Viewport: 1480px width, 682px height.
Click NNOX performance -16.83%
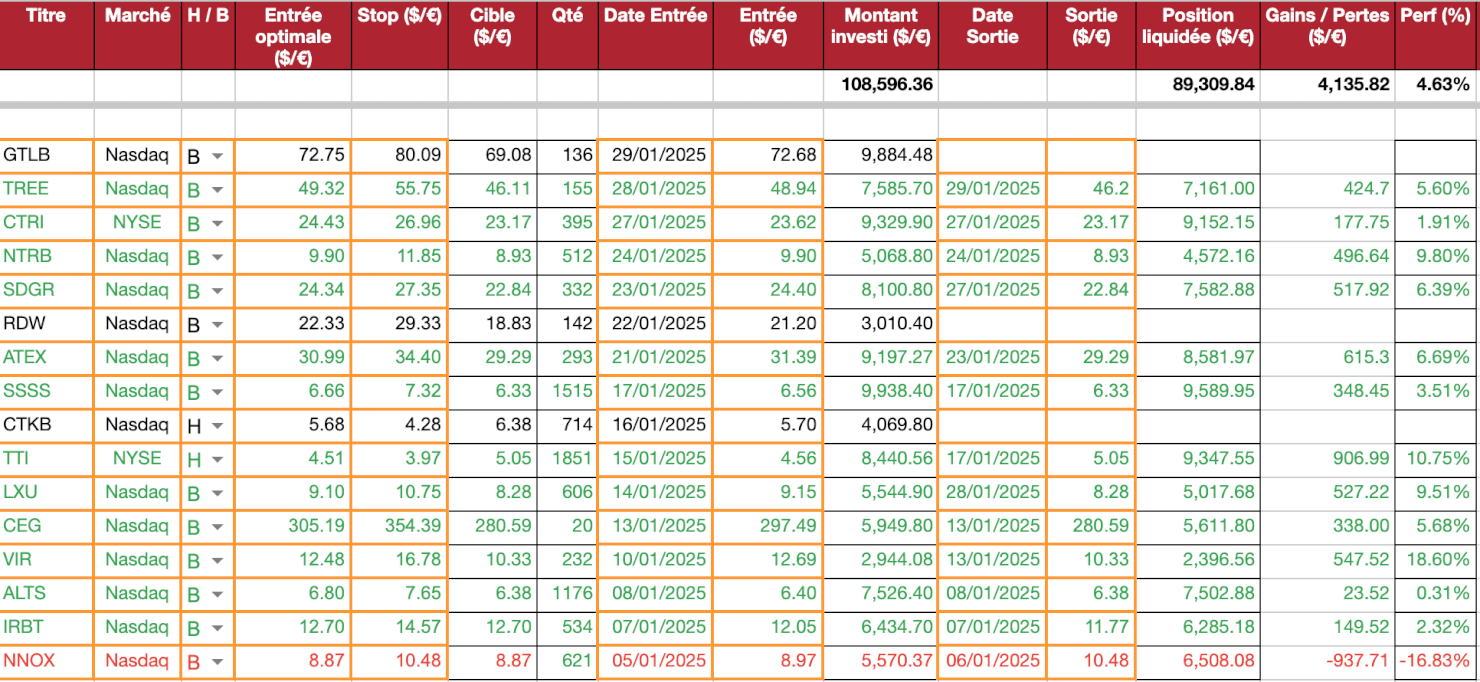coord(1437,661)
